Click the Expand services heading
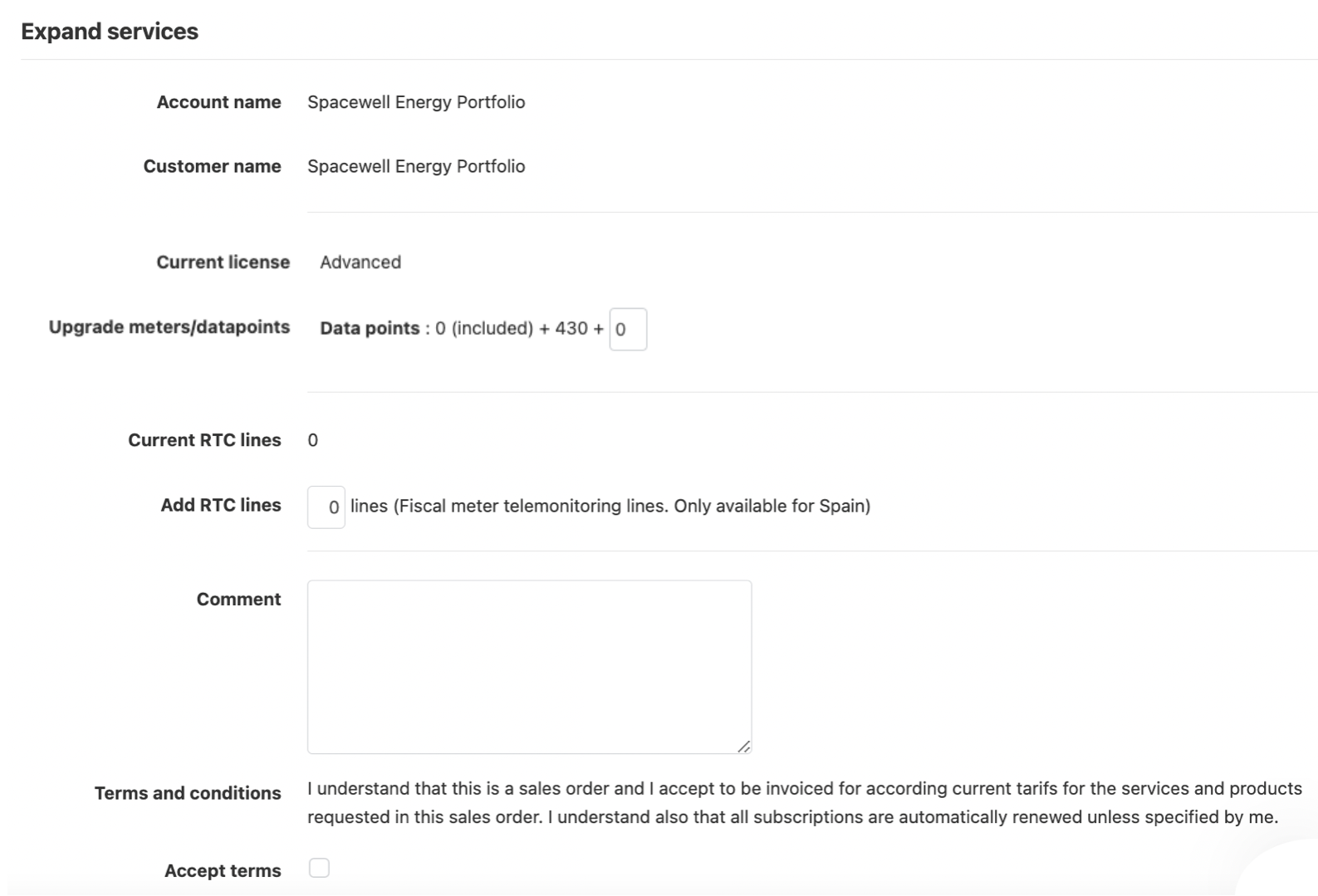Screen dimensions: 1318x896 tap(110, 32)
